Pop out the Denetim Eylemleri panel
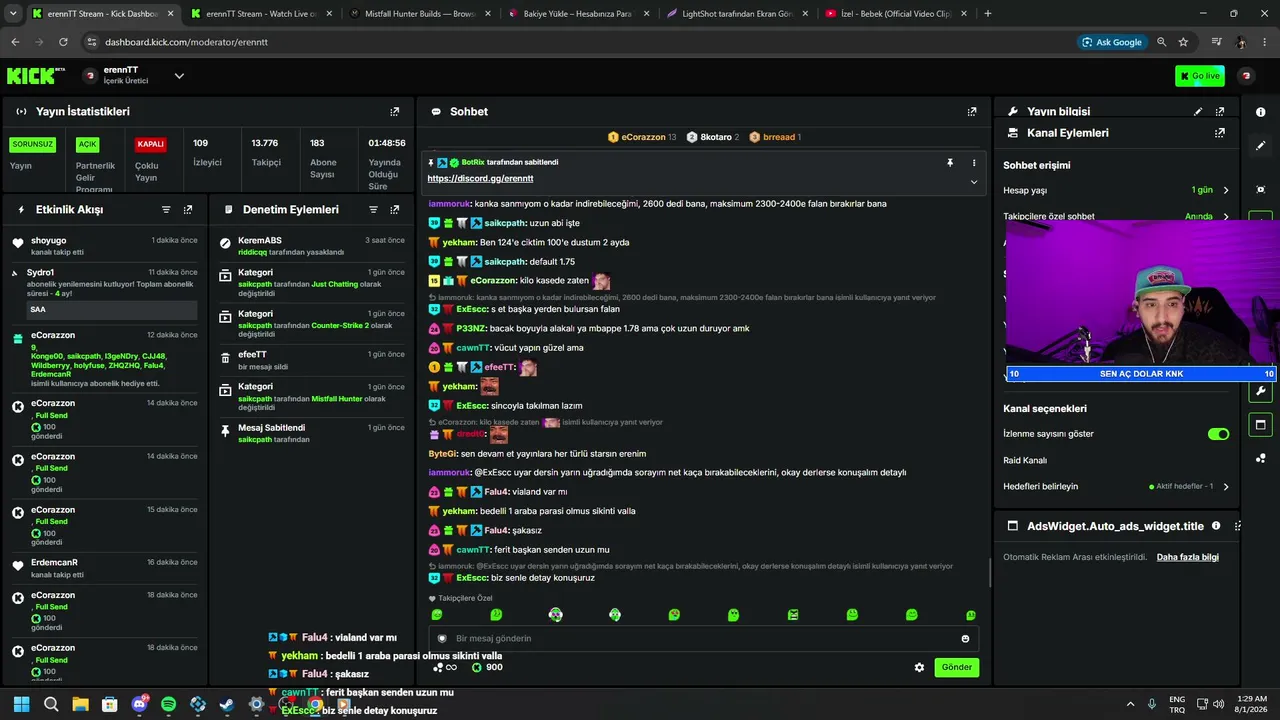1280x720 pixels. [394, 210]
